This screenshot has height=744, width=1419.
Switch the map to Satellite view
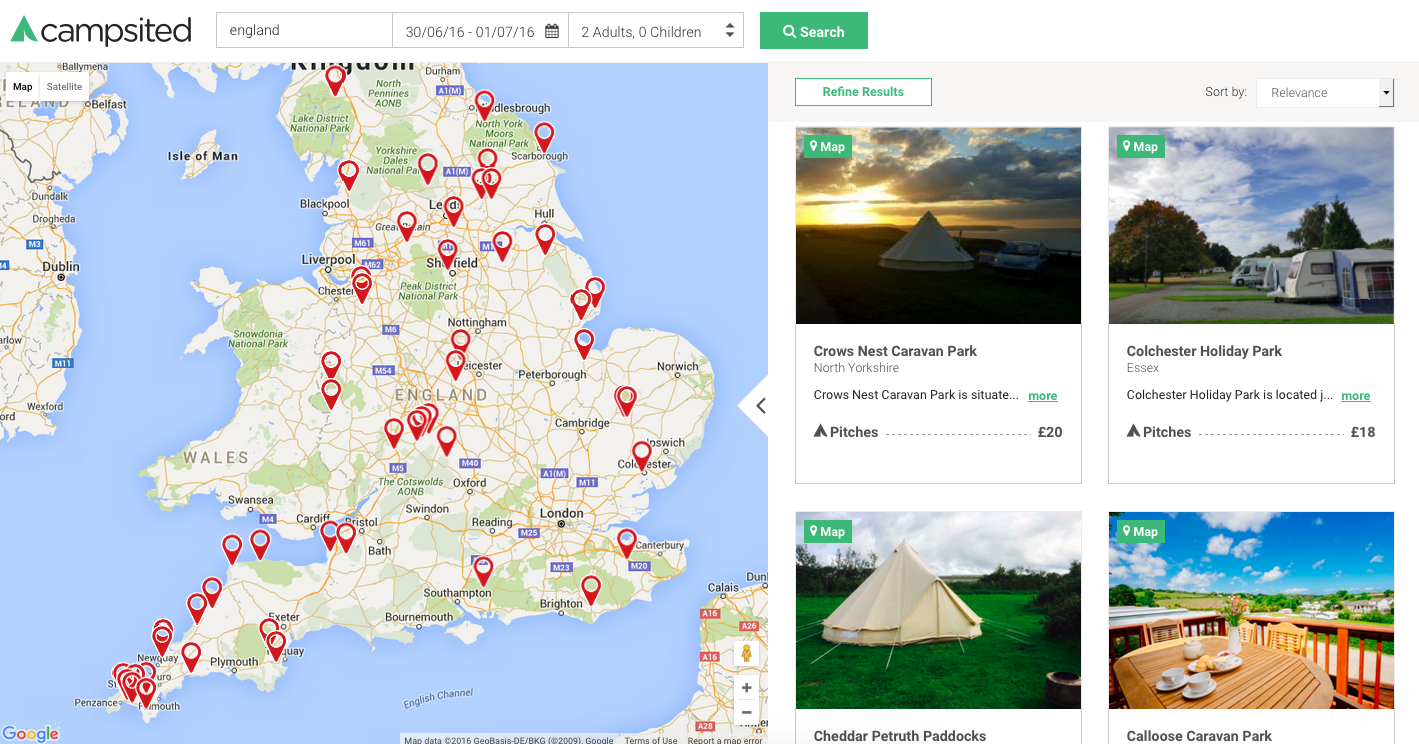pos(63,86)
